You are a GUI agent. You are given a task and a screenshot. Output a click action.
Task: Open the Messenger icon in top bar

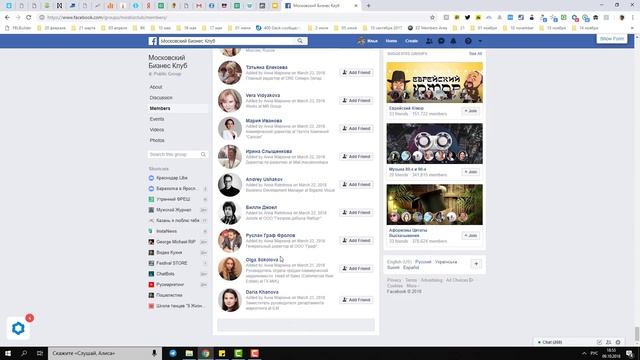(x=441, y=41)
